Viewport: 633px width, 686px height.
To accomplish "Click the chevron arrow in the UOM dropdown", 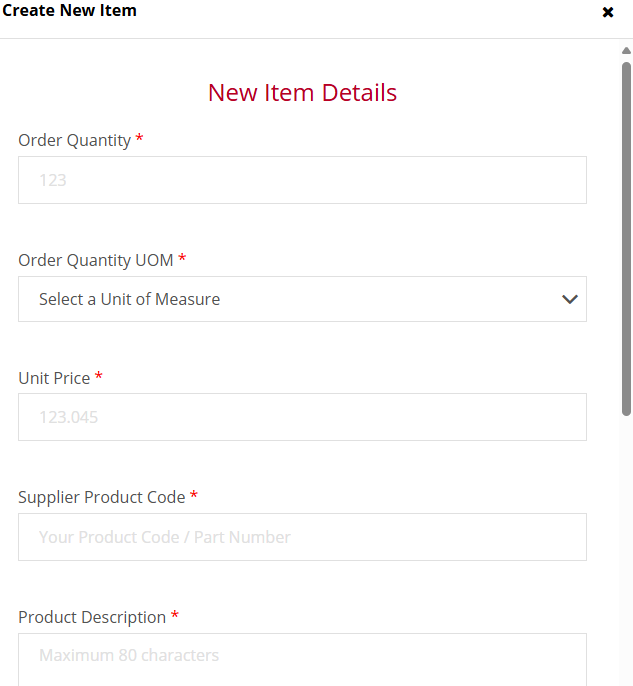I will [x=570, y=299].
